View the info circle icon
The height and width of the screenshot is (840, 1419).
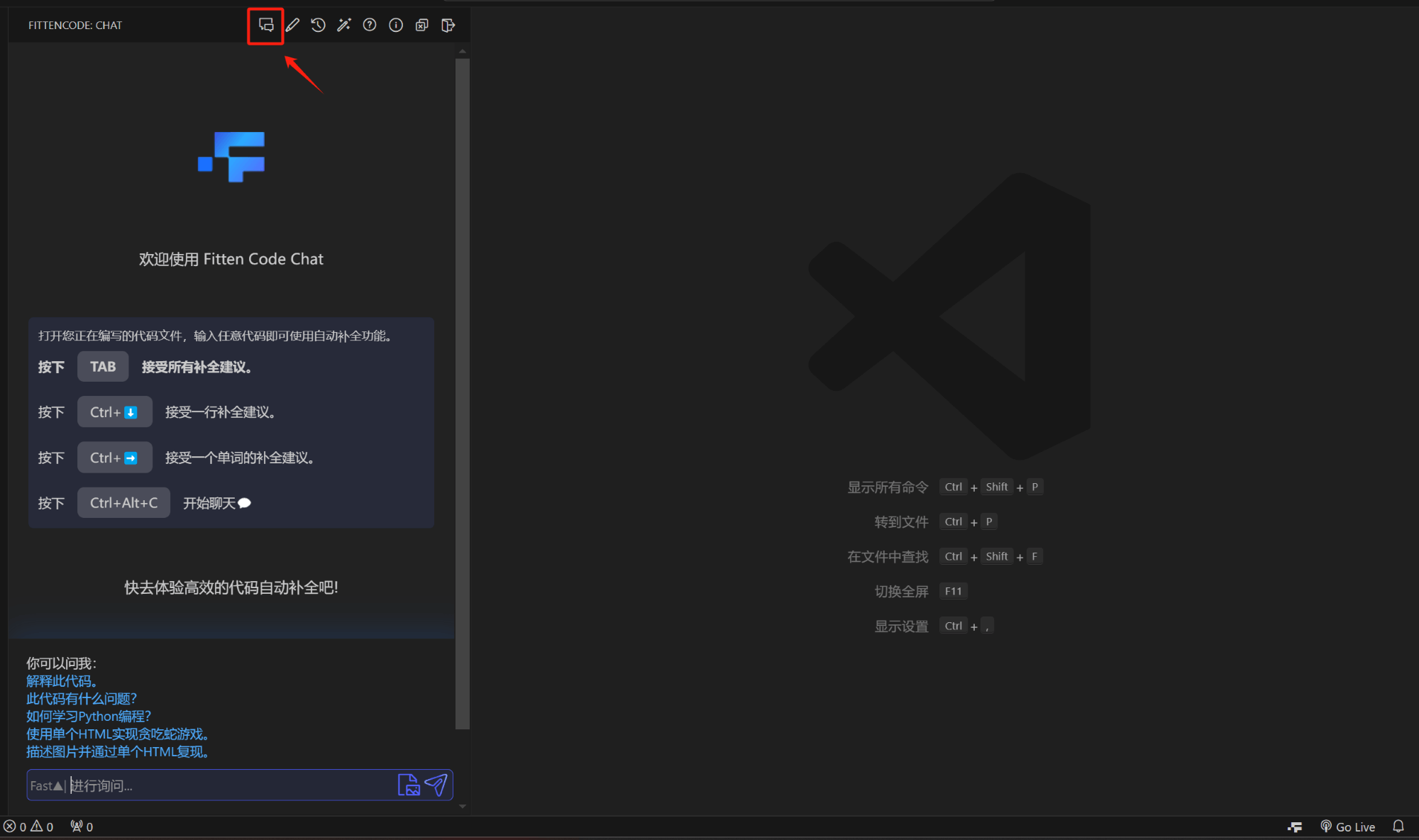pyautogui.click(x=395, y=25)
